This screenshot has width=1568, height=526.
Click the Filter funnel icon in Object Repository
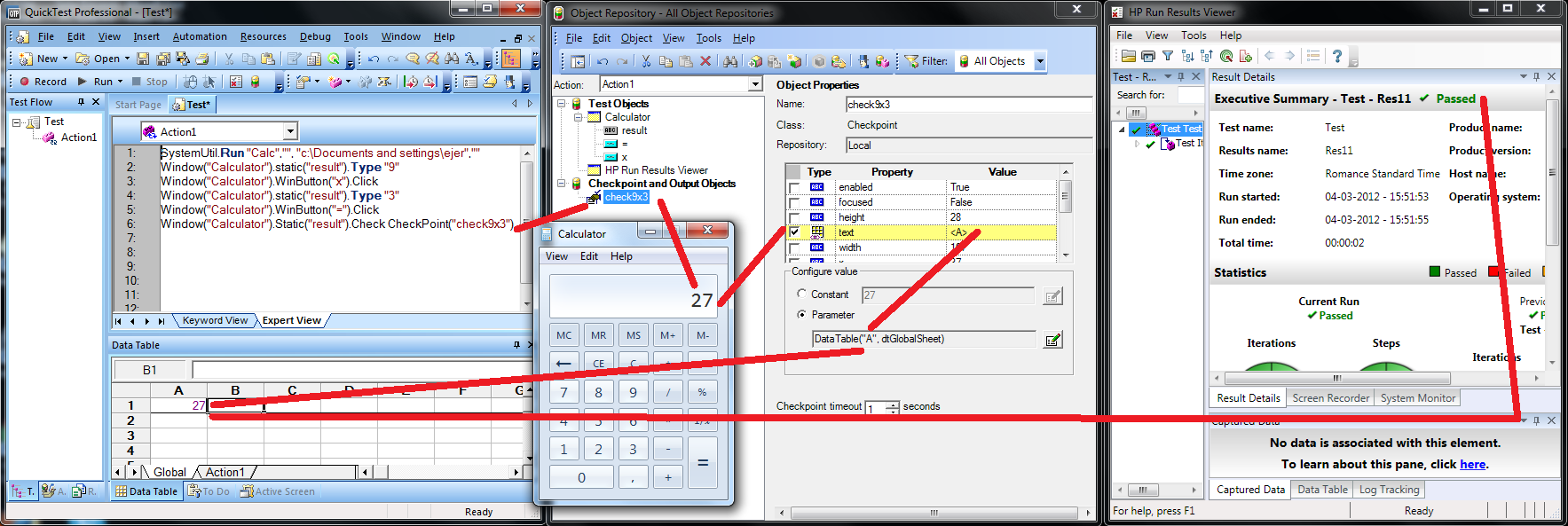911,61
